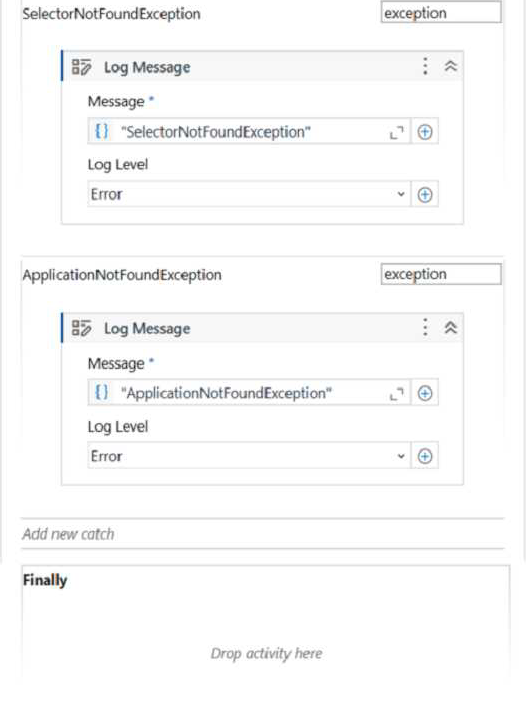526x705 pixels.
Task: Click Log Message icon in SelectorNotFoundException catch
Action: (81, 67)
